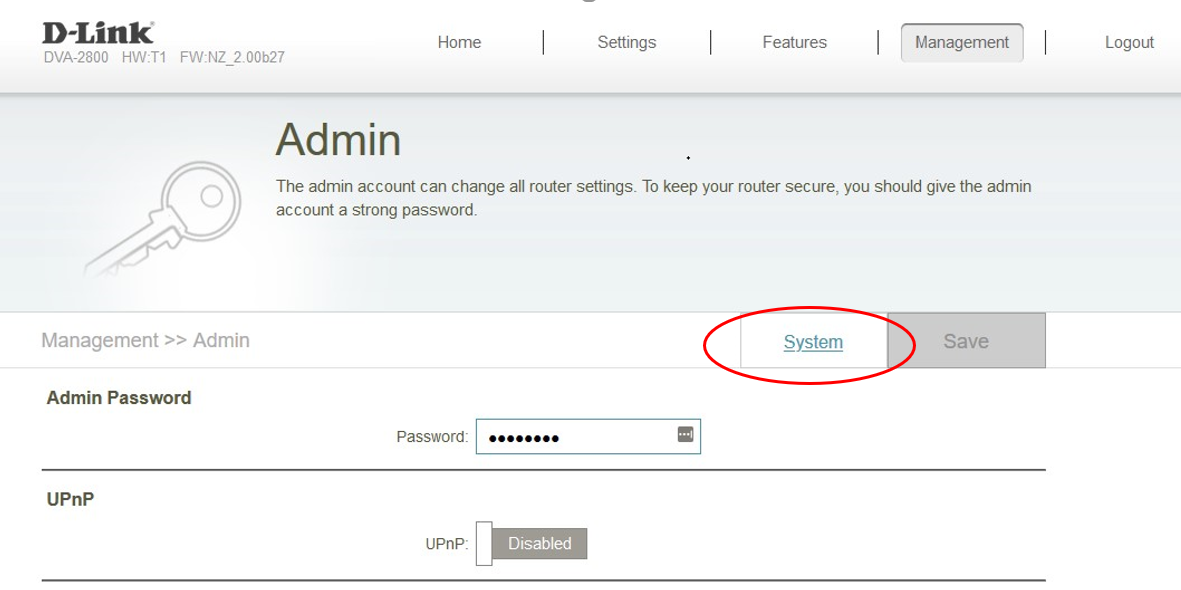Click the key illustration icon
The width and height of the screenshot is (1181, 590).
point(163,219)
